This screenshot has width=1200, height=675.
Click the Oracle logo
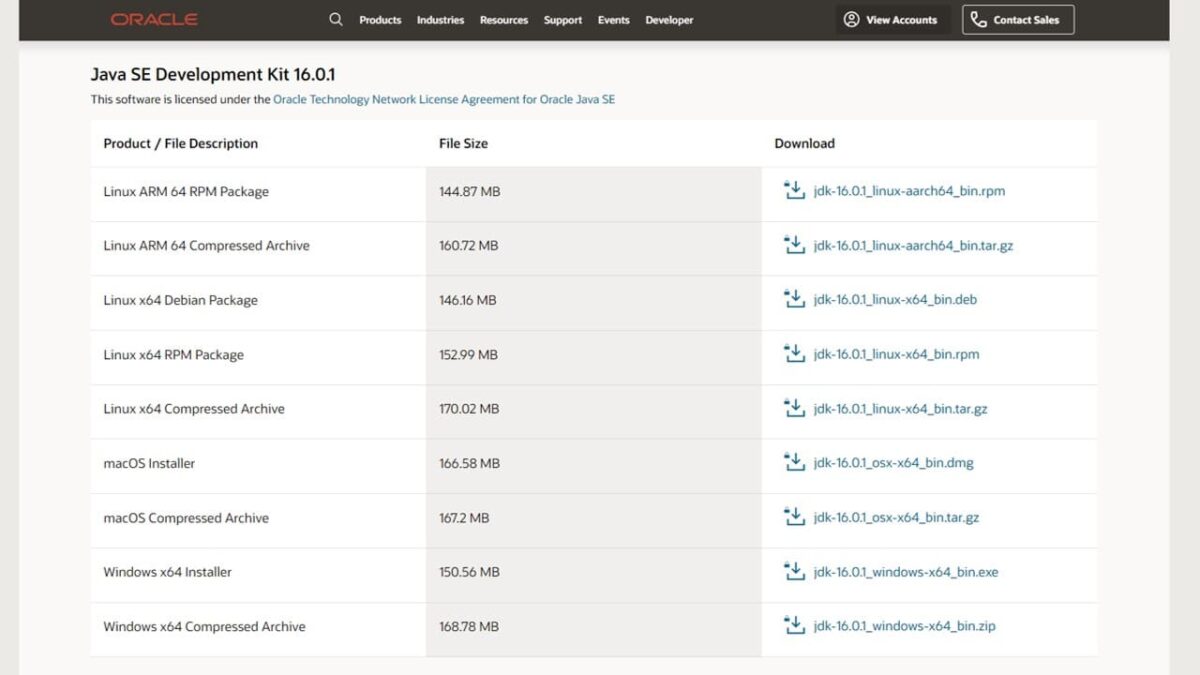tap(154, 20)
